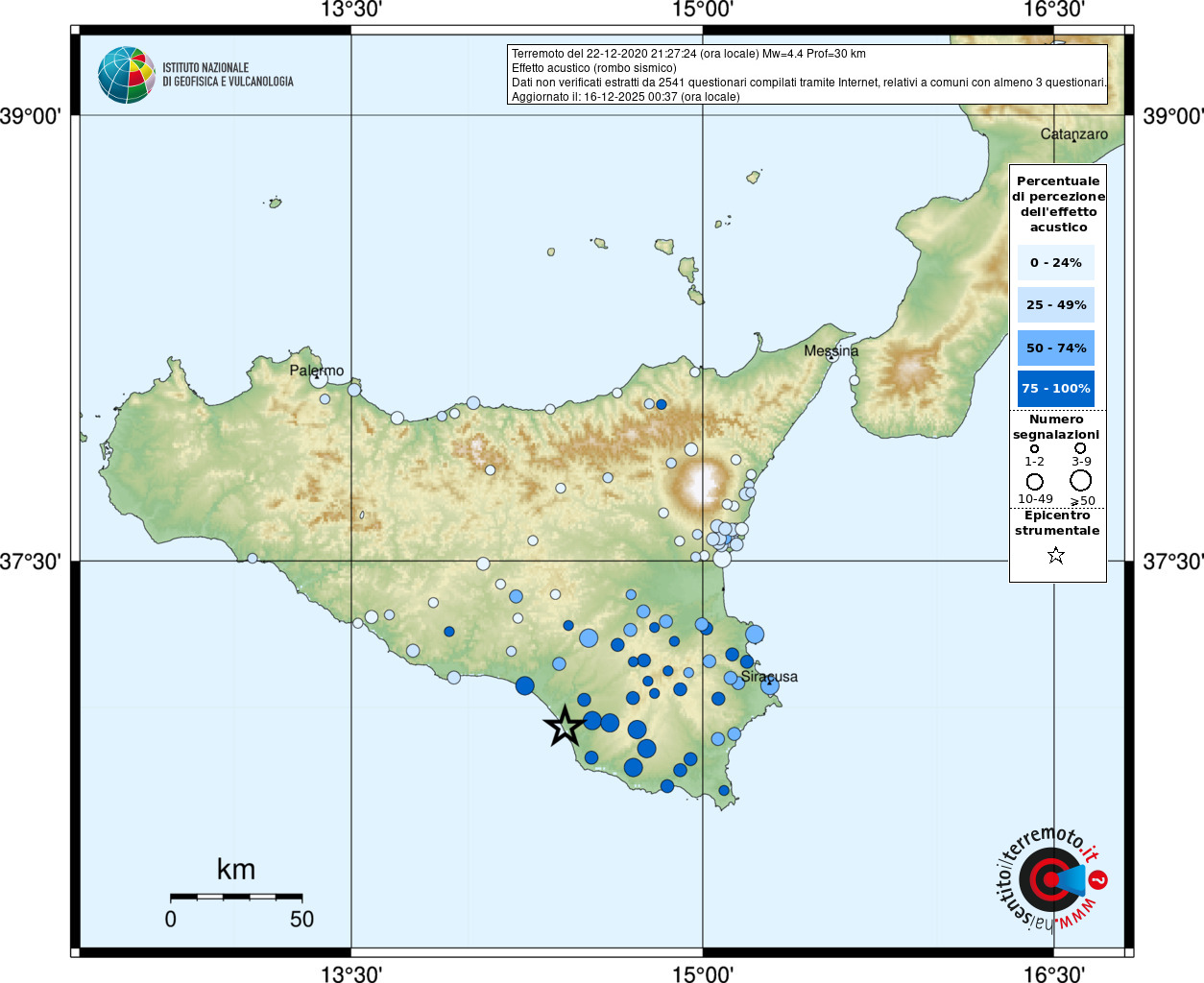The width and height of the screenshot is (1204, 983).
Task: Click the km scale bar
Action: tap(236, 897)
